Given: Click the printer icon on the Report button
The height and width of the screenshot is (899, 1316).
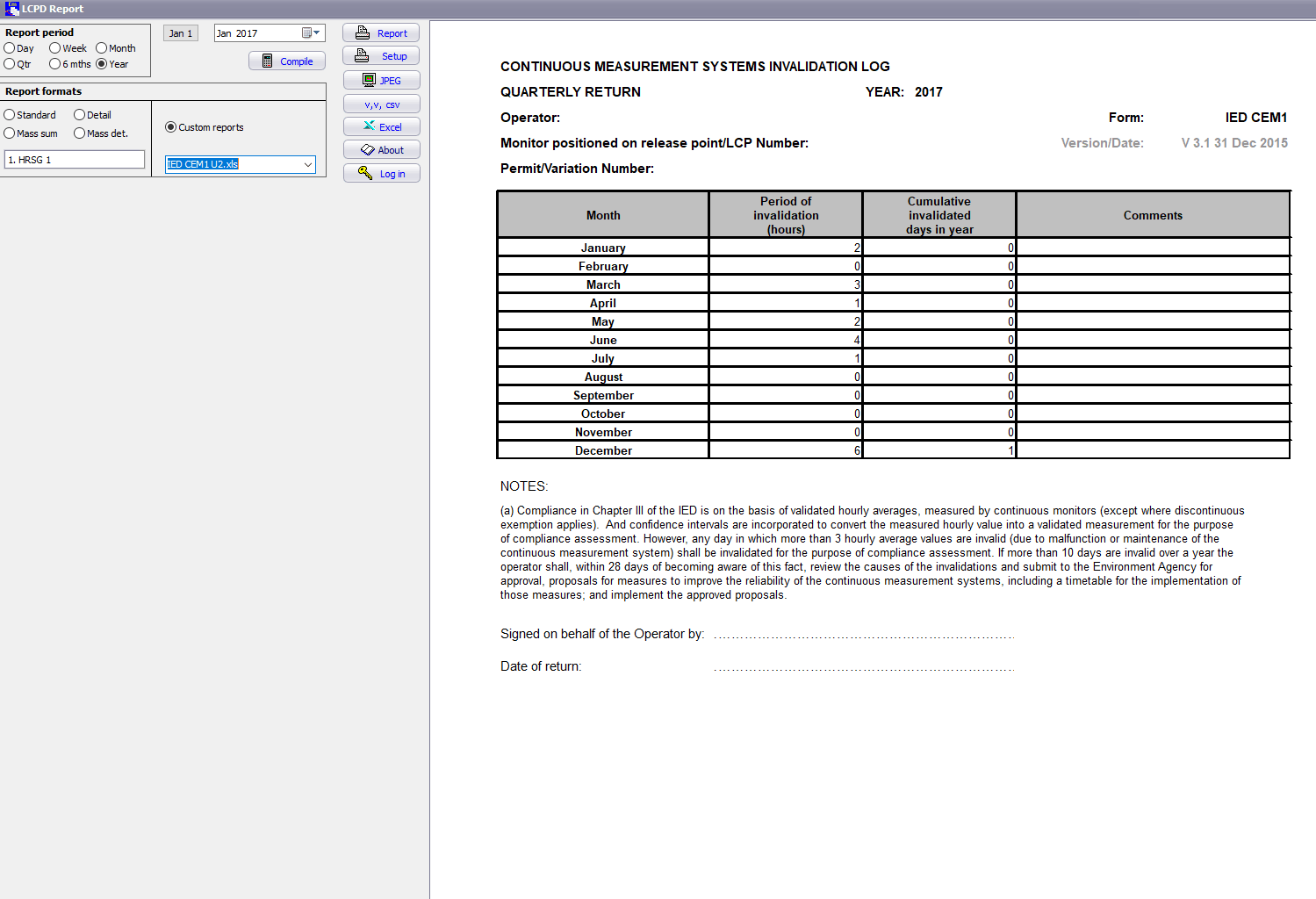Looking at the screenshot, I should [363, 33].
